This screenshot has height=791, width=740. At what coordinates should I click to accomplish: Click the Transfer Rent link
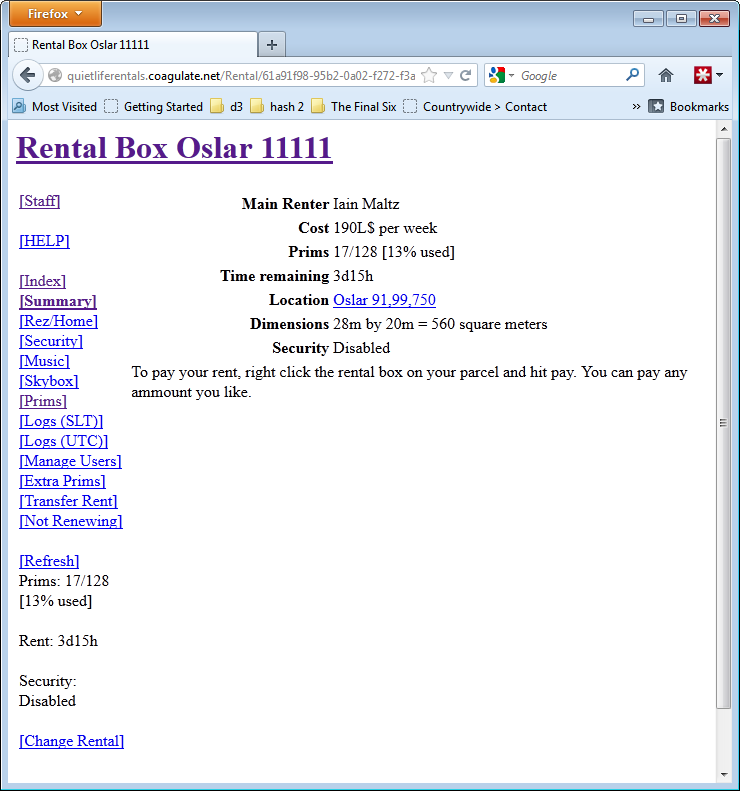tap(68, 501)
